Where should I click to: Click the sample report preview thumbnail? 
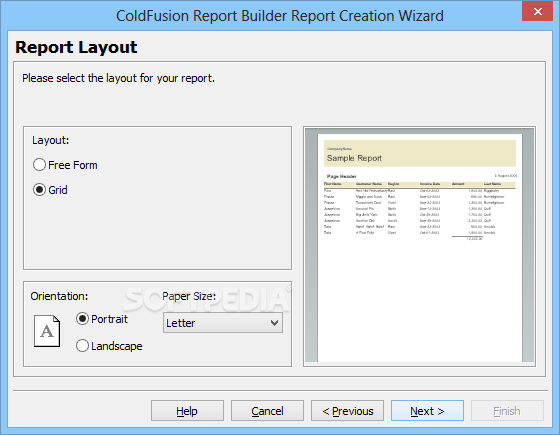[420, 246]
